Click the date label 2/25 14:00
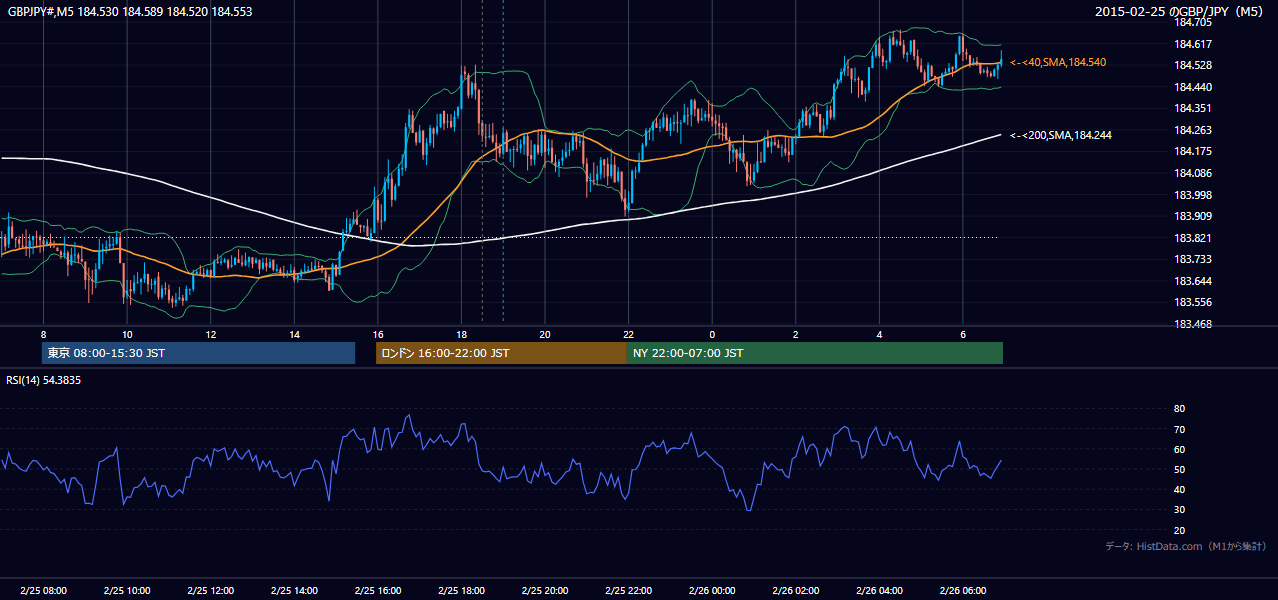 (x=294, y=591)
